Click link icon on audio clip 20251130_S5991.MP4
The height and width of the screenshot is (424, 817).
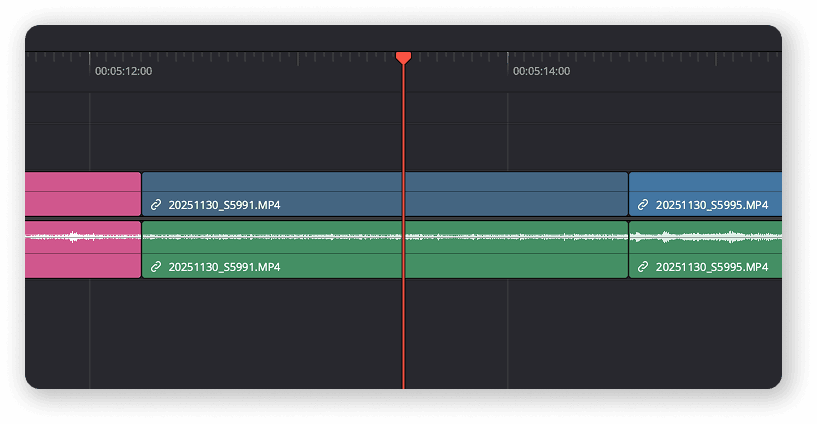point(156,267)
